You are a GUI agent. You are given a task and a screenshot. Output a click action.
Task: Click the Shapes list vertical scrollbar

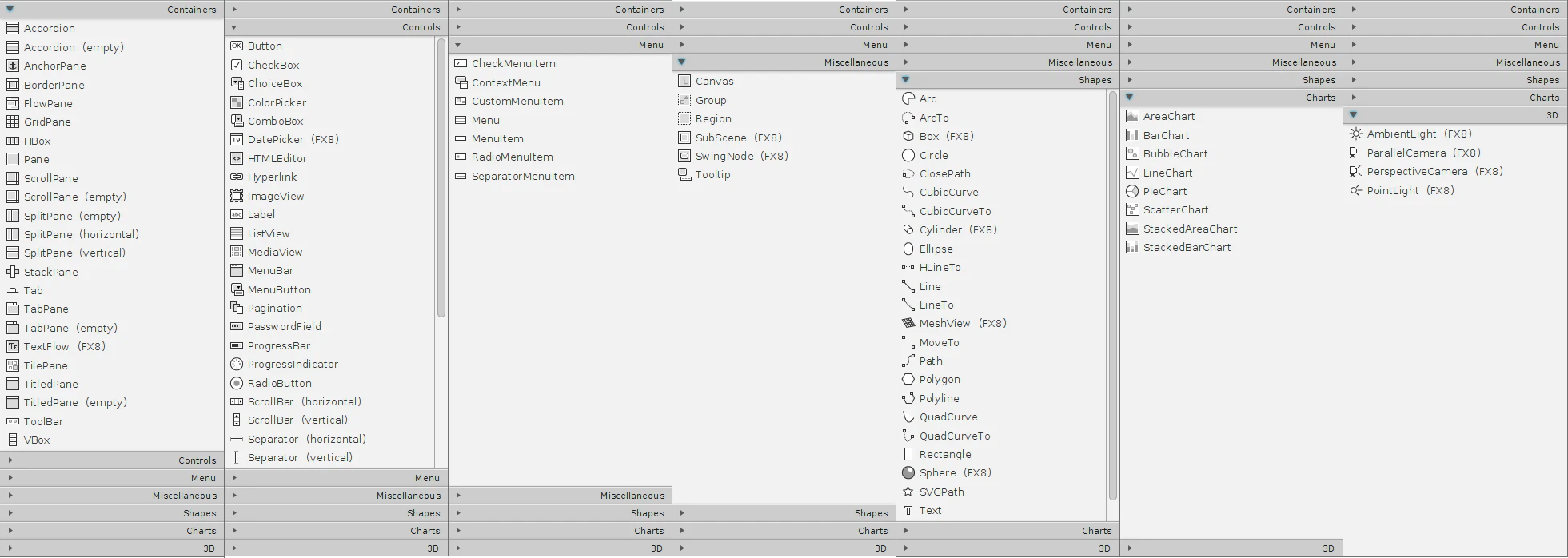click(x=1112, y=296)
